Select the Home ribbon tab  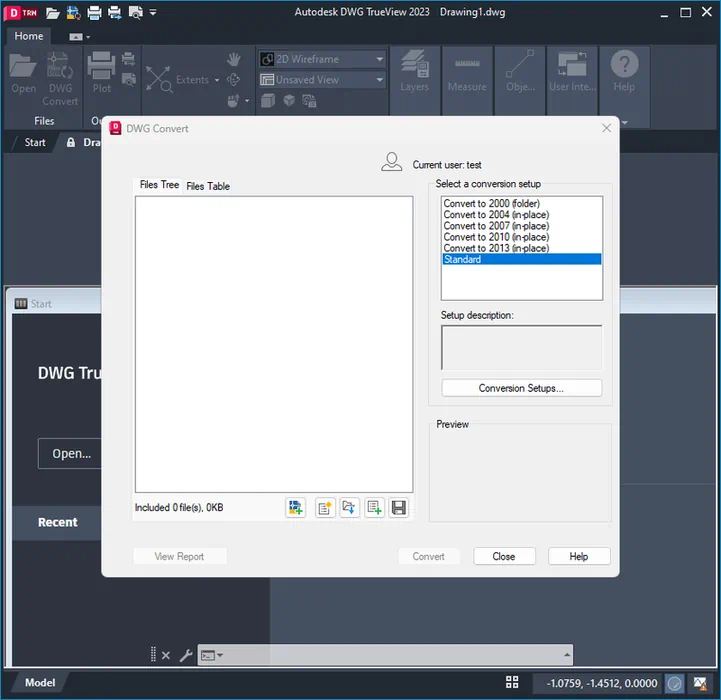coord(29,36)
